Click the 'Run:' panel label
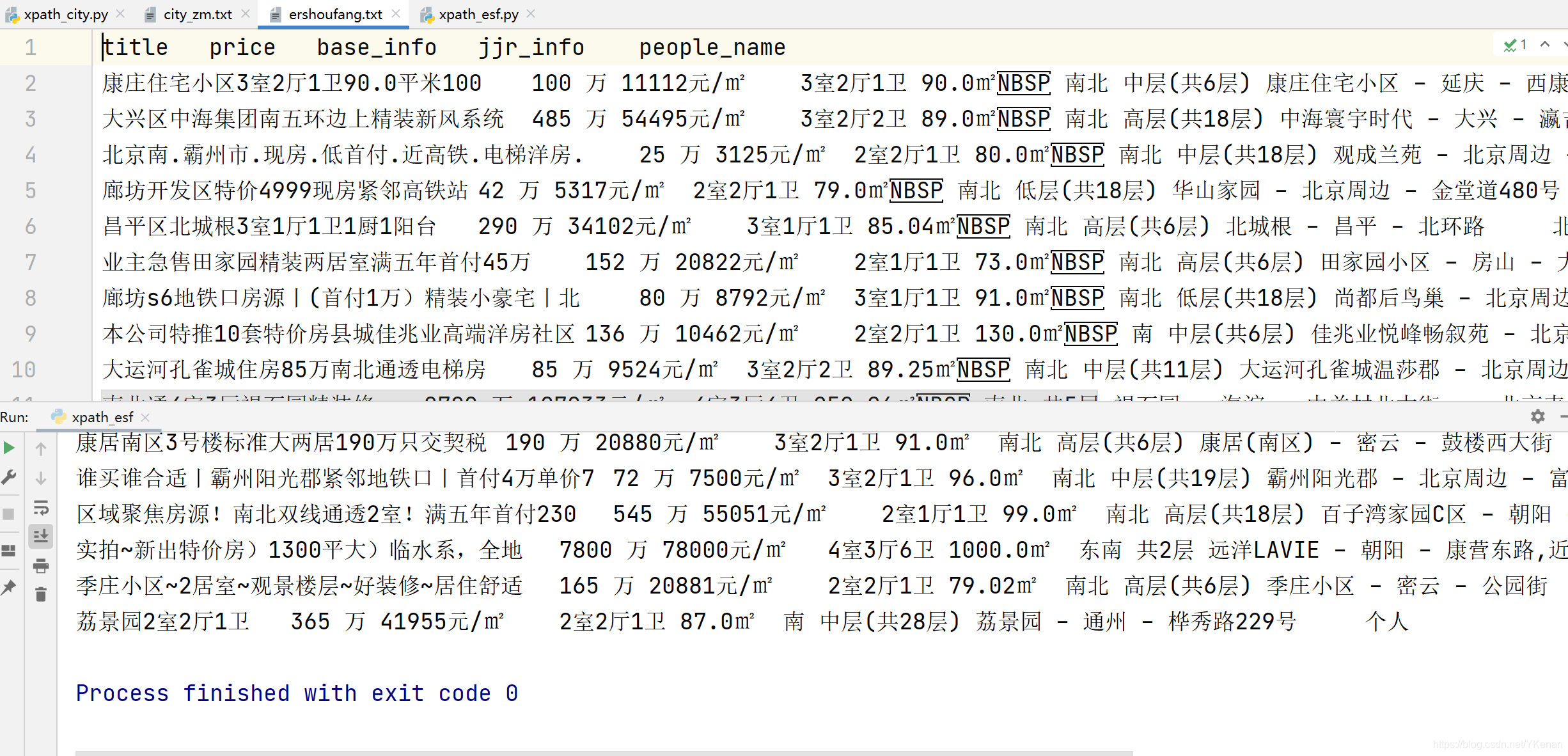Image resolution: width=1568 pixels, height=756 pixels. (x=14, y=417)
